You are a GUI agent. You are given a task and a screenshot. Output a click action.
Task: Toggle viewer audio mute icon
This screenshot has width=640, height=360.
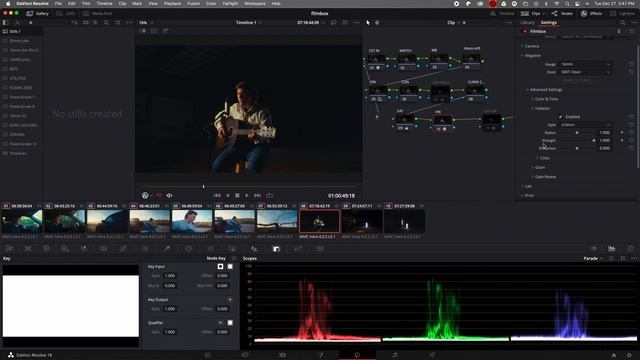(x=169, y=196)
